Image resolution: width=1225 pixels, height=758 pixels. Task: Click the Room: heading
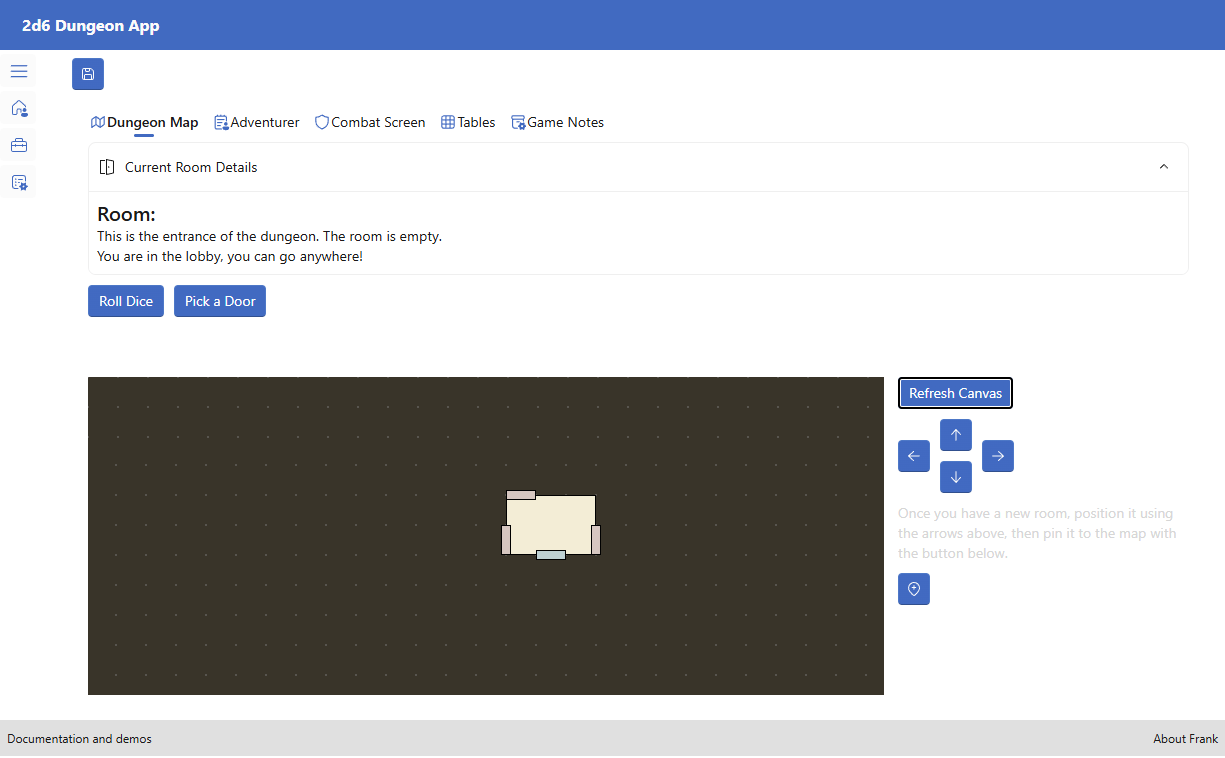pyautogui.click(x=126, y=214)
